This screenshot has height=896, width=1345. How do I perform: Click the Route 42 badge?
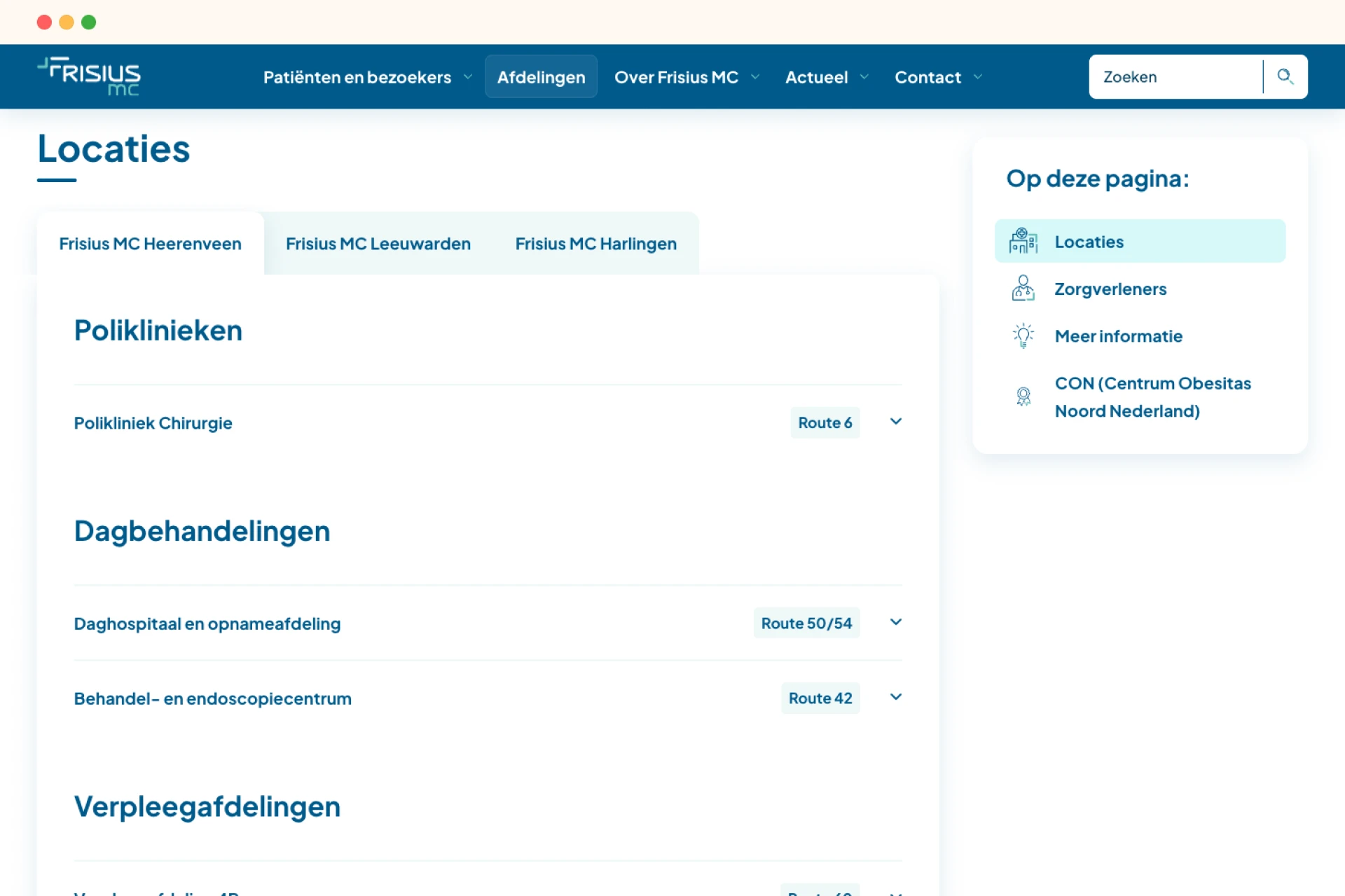[820, 698]
